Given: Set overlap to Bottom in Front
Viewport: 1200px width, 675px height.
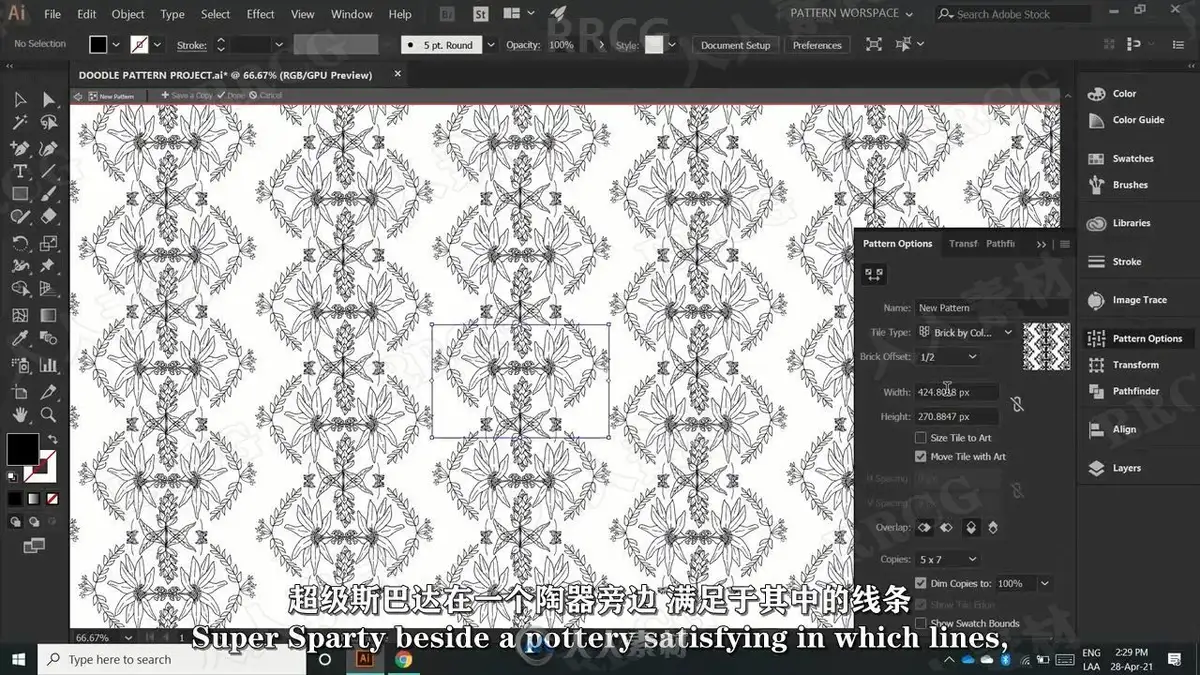Looking at the screenshot, I should pos(993,527).
